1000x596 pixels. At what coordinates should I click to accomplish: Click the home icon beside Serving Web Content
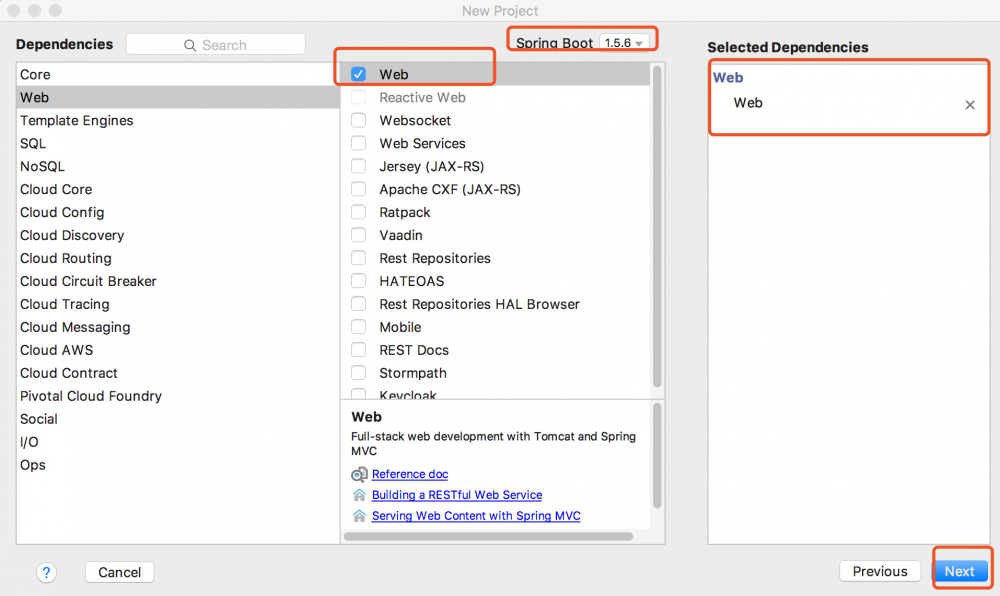(359, 516)
